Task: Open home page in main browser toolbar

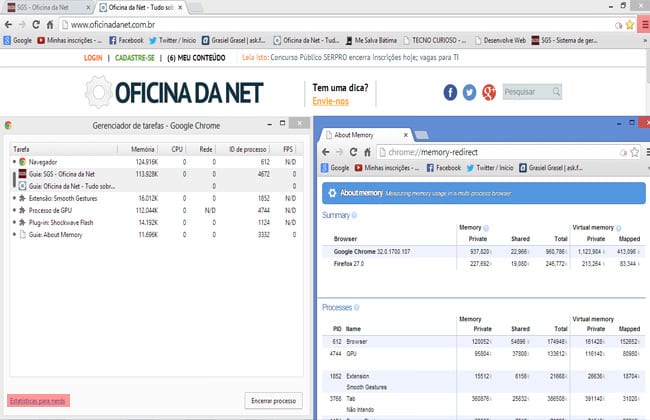Action: tap(50, 25)
